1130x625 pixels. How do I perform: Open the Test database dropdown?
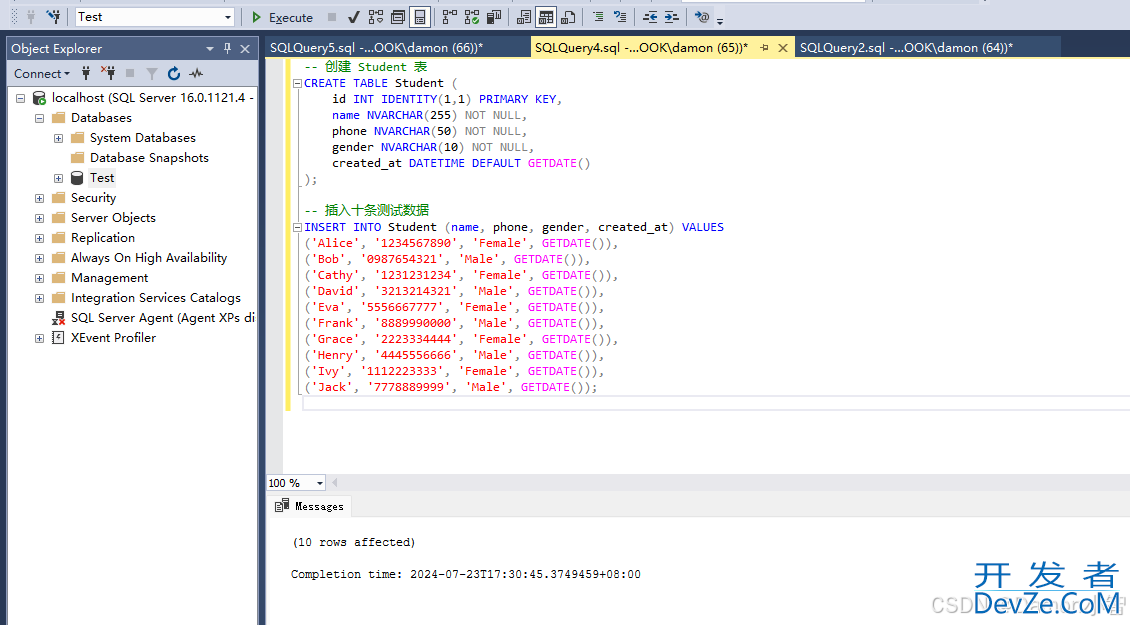[x=228, y=17]
